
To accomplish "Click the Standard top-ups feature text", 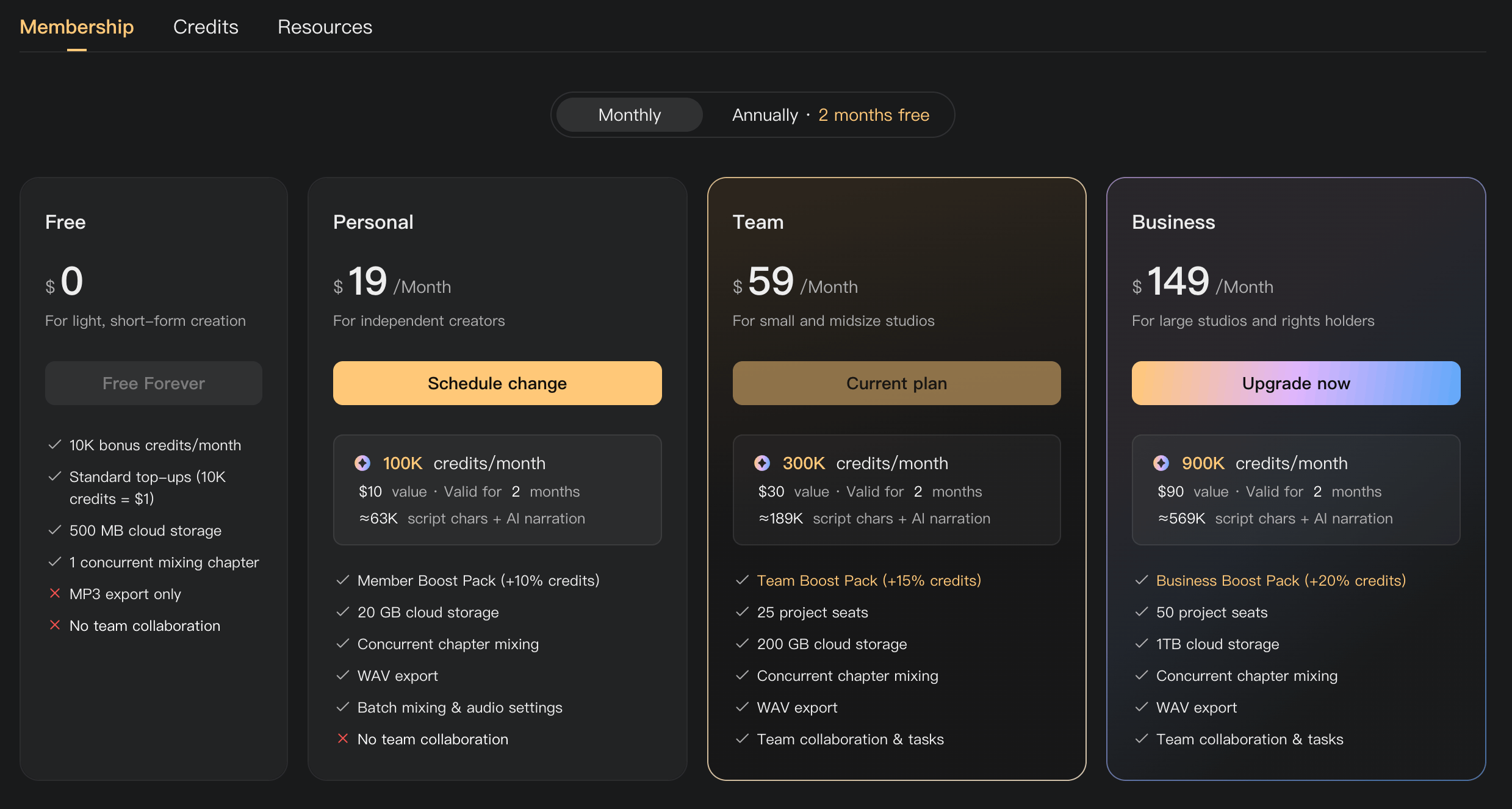I will [x=148, y=487].
